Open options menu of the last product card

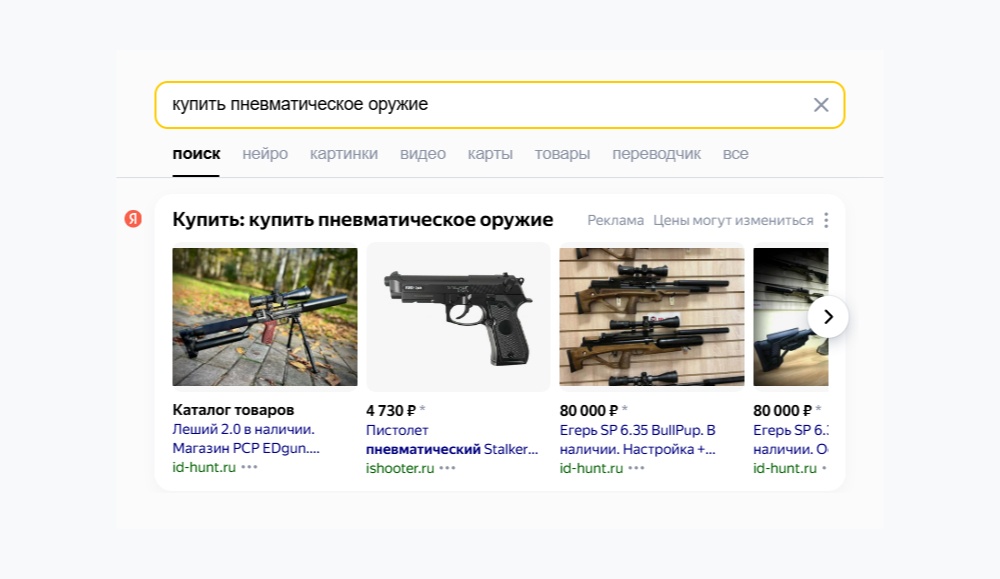pyautogui.click(x=824, y=466)
